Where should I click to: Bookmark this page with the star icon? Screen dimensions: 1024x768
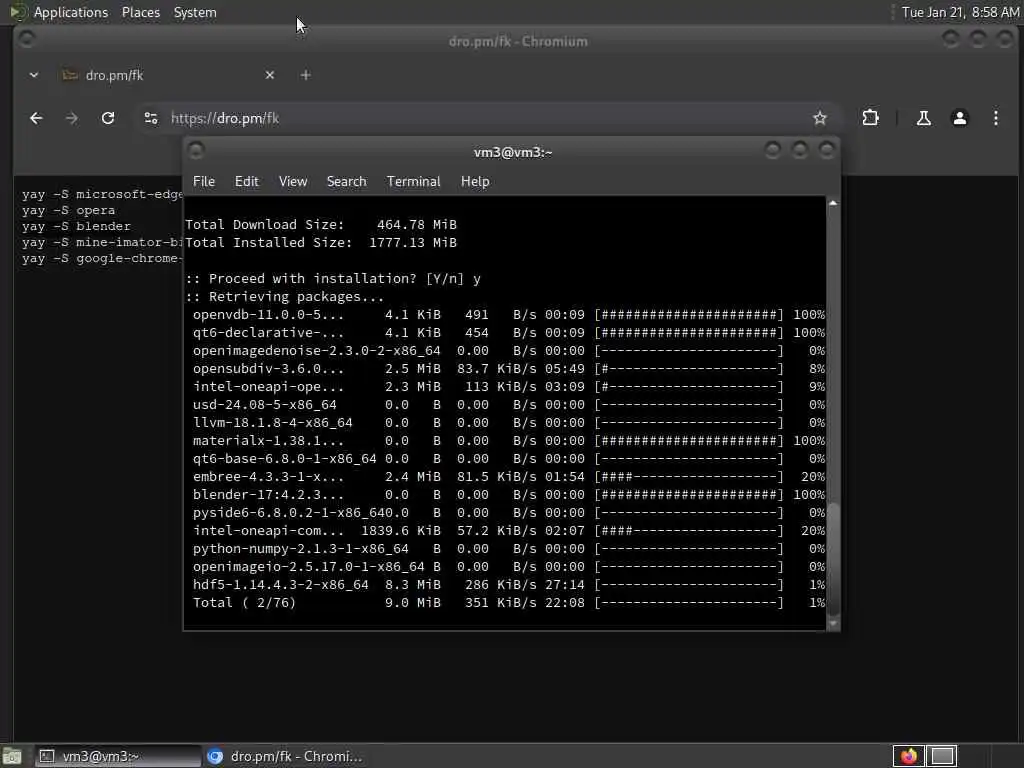[x=820, y=118]
